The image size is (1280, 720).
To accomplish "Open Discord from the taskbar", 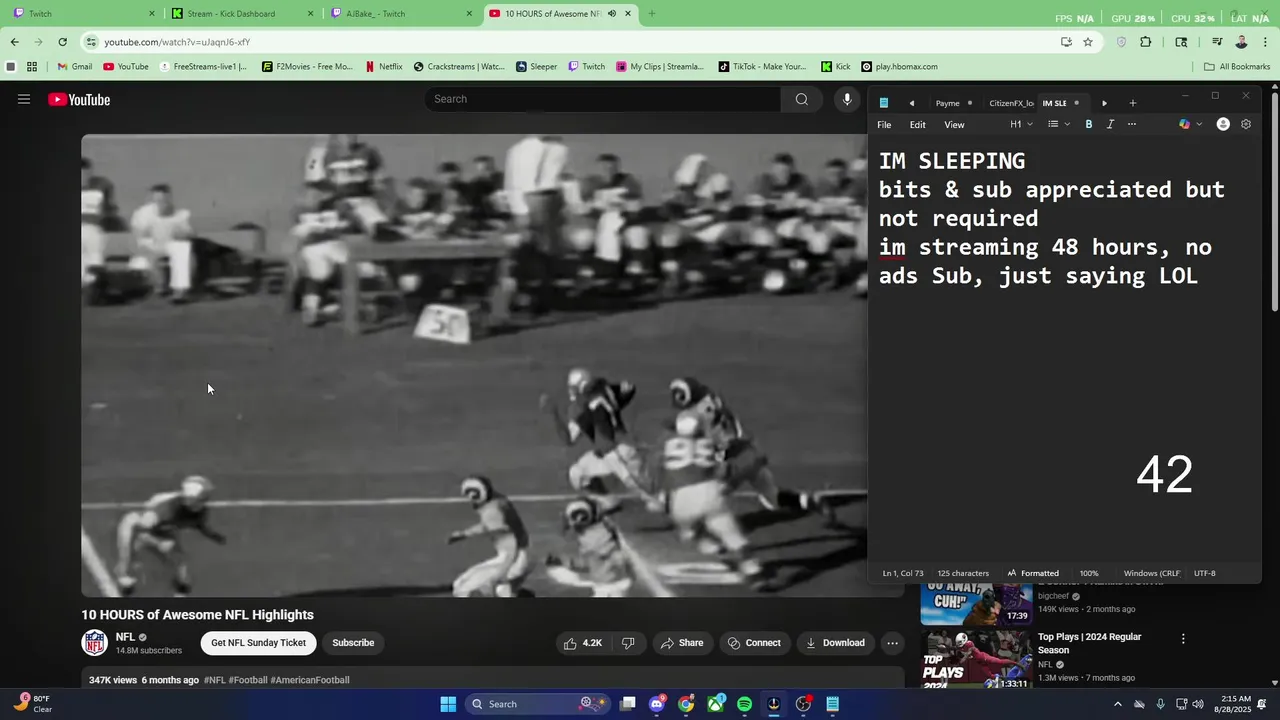I will tap(657, 704).
